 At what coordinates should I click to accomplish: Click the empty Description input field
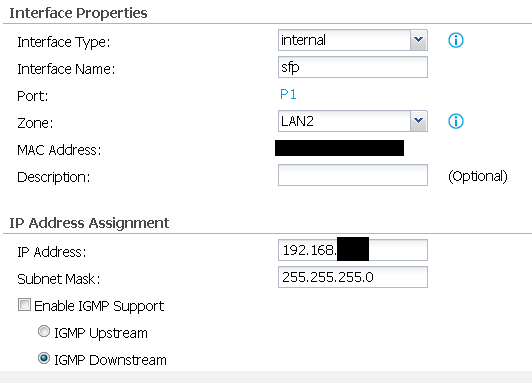(x=353, y=175)
